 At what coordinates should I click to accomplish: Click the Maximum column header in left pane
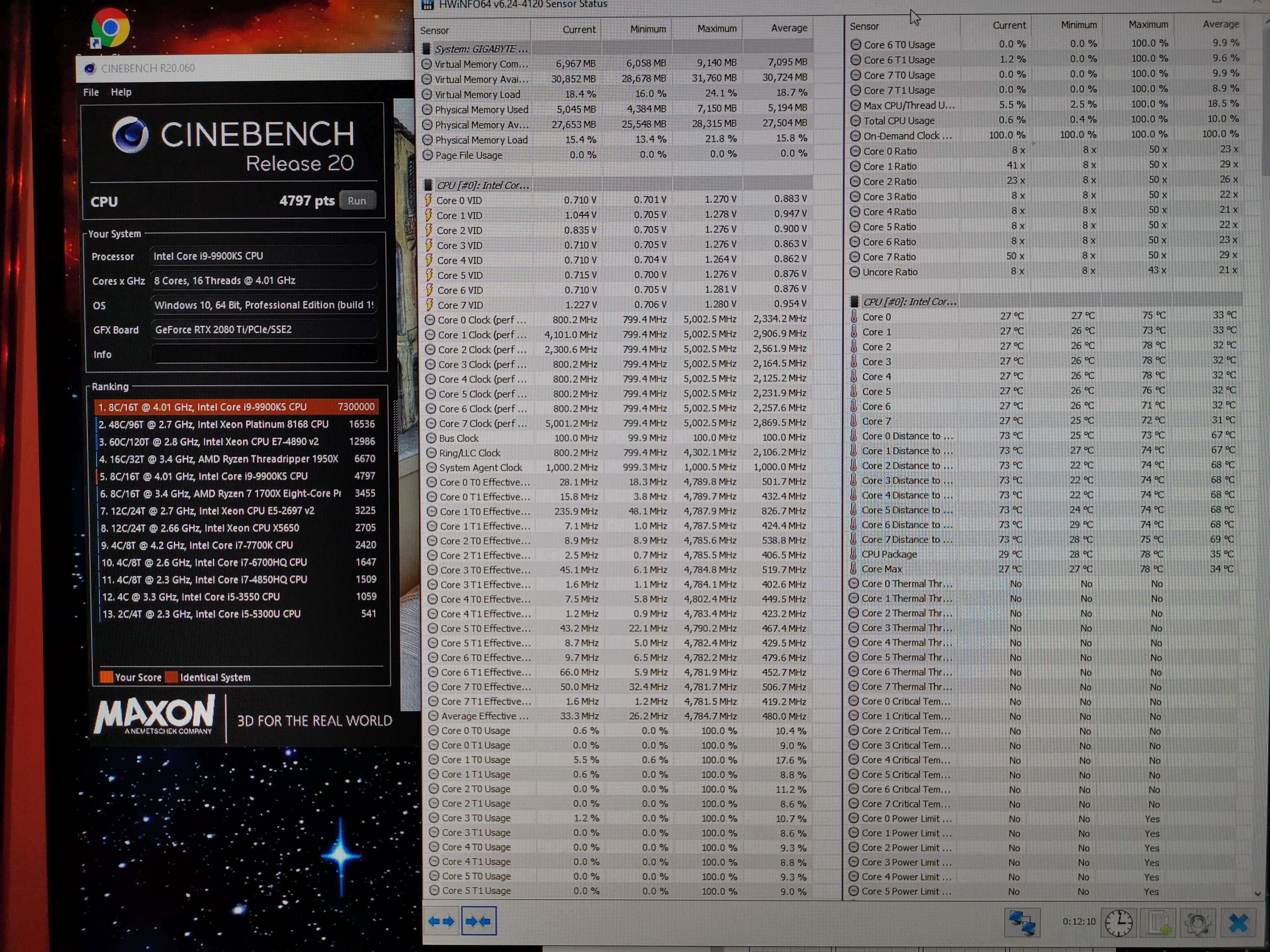[716, 28]
